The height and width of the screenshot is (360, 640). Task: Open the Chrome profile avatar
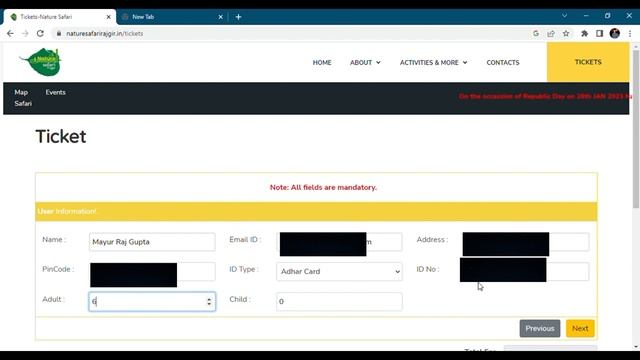tap(615, 33)
